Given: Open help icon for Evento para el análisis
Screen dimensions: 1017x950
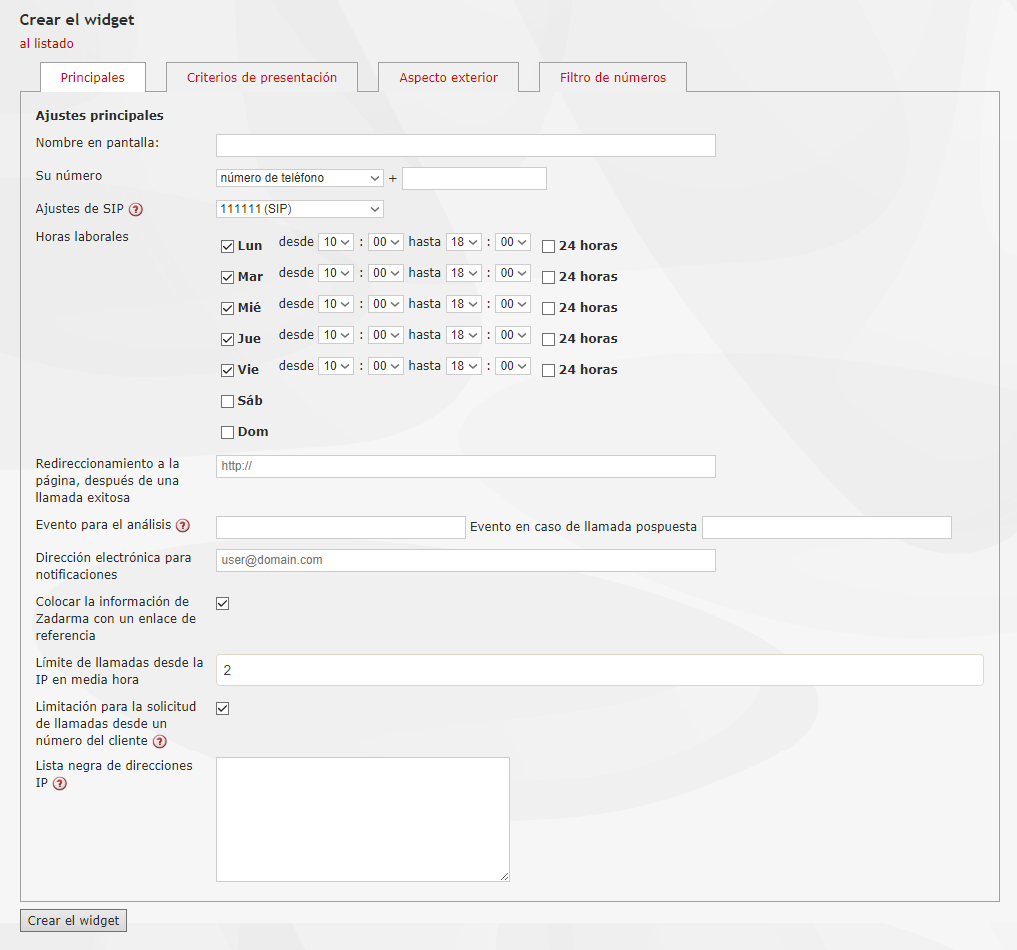Looking at the screenshot, I should [x=183, y=526].
